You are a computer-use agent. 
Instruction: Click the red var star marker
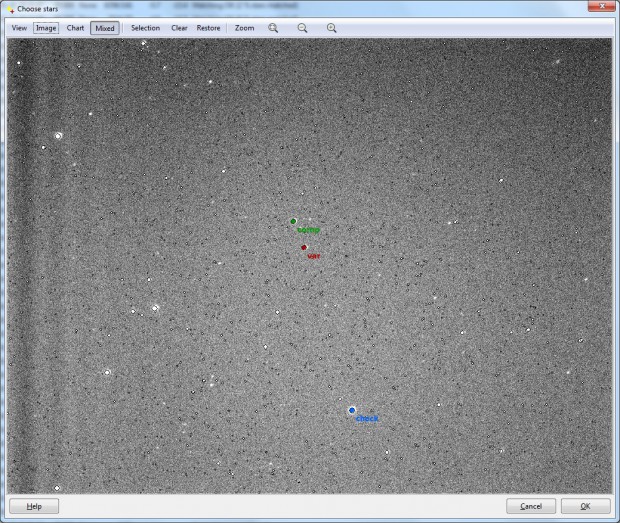coord(304,247)
